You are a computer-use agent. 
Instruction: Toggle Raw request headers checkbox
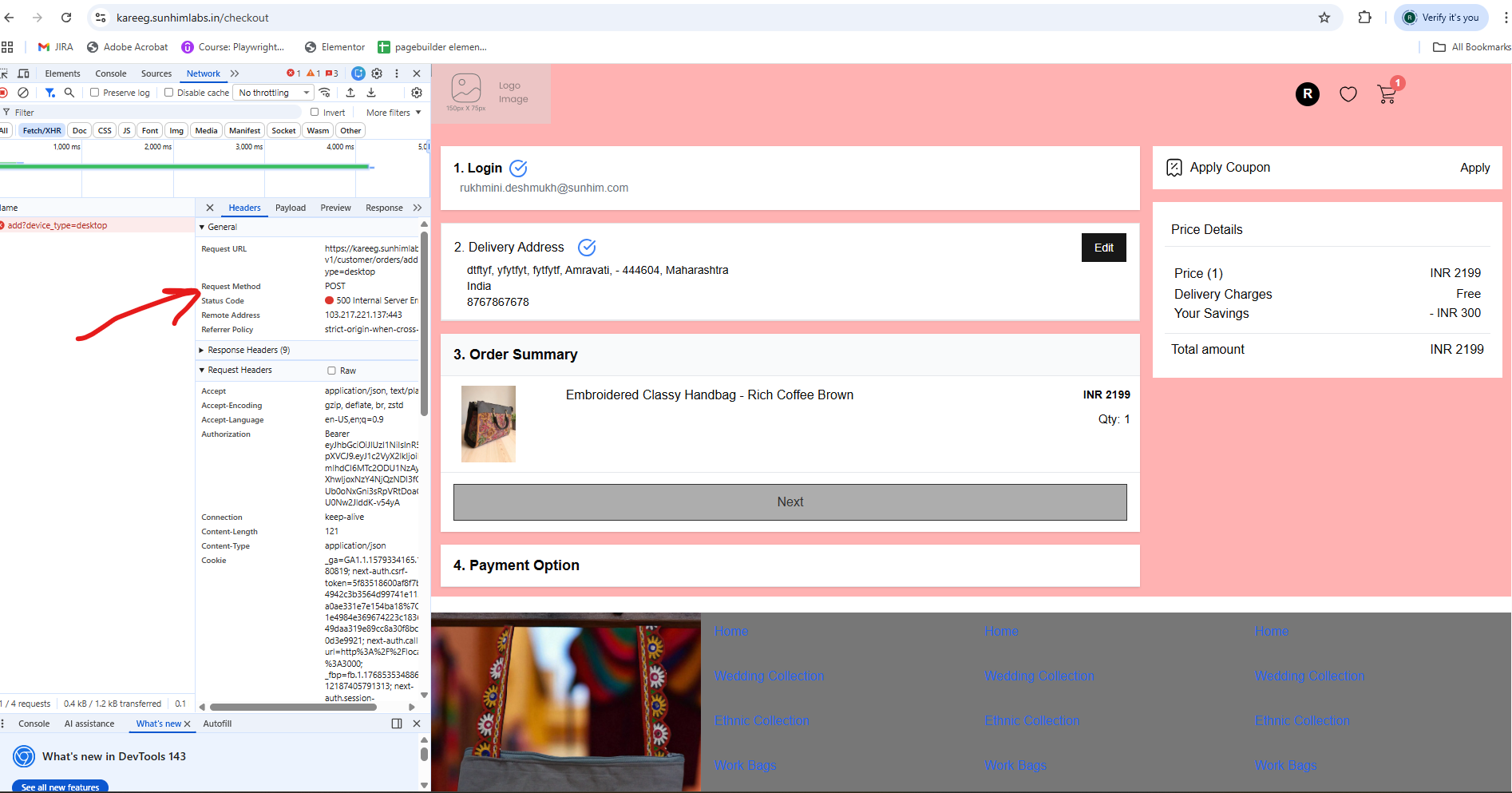331,371
